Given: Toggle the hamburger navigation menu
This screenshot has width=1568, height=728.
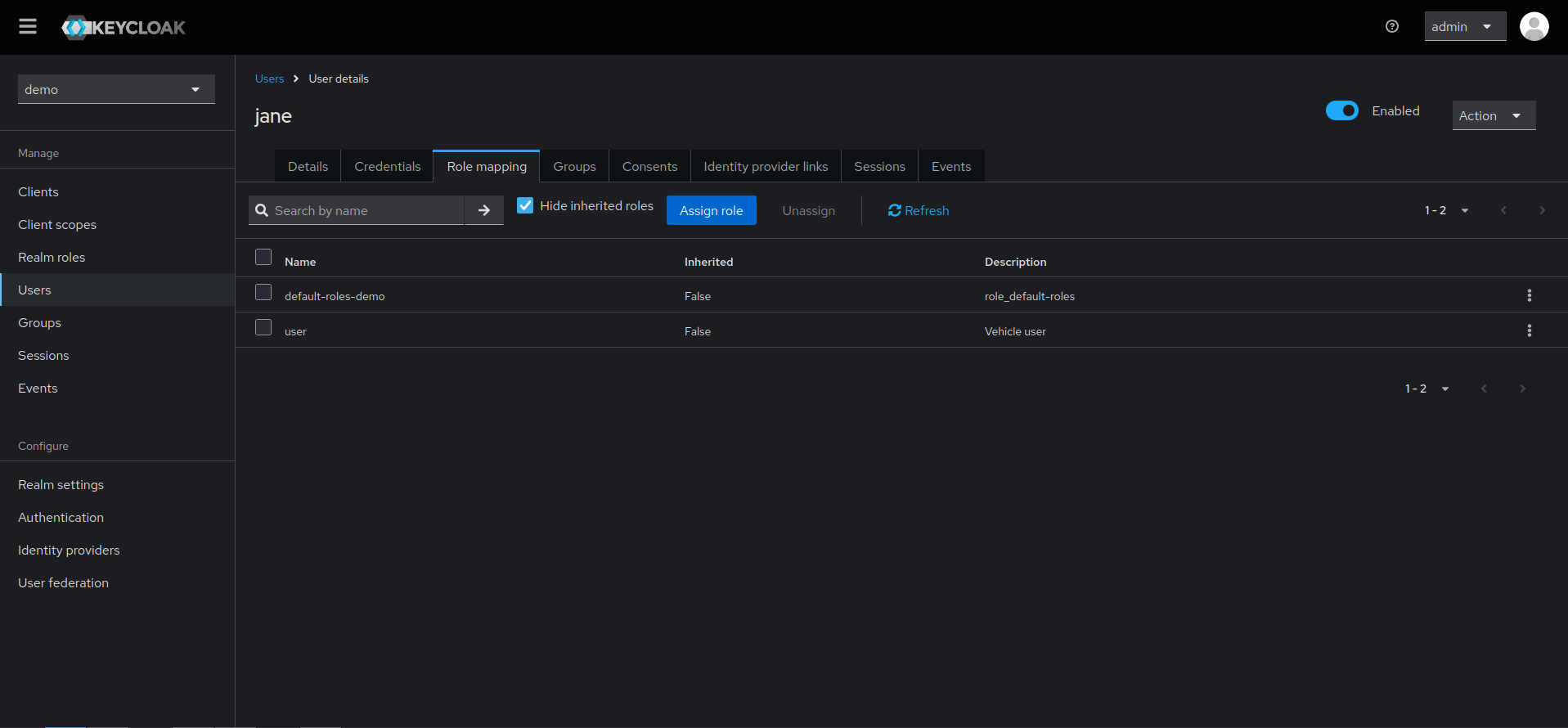Looking at the screenshot, I should (x=28, y=27).
